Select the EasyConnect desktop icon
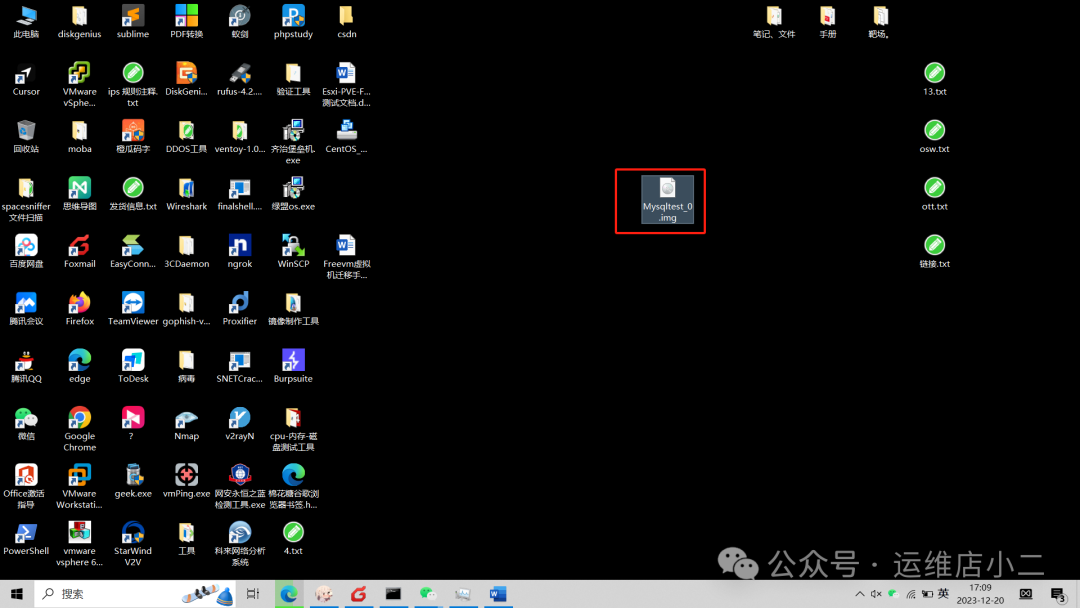 click(x=133, y=251)
